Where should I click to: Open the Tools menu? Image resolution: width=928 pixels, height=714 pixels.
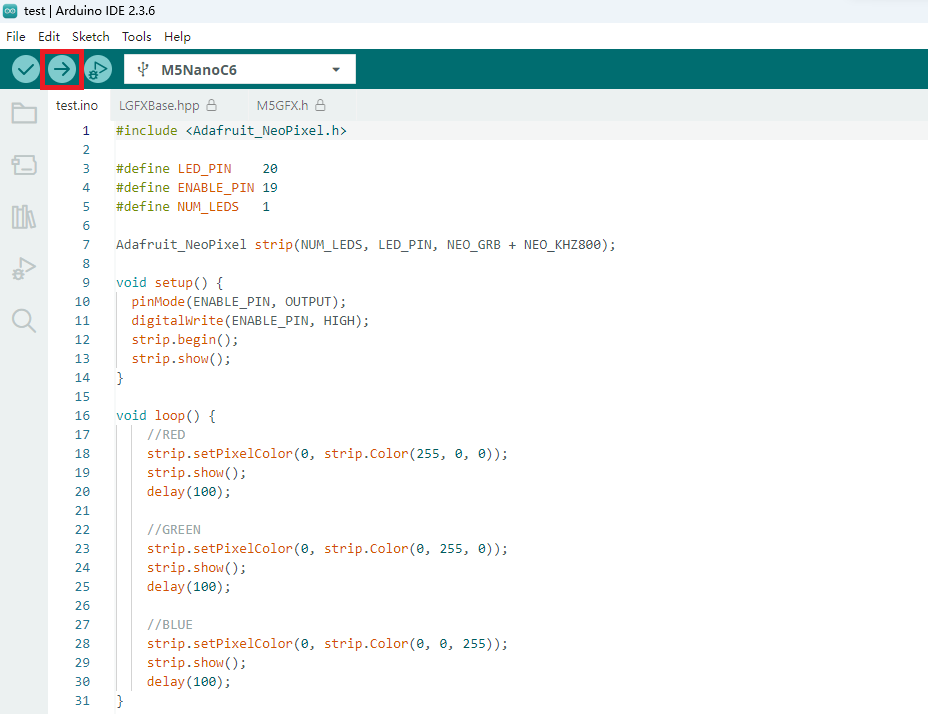click(x=137, y=37)
